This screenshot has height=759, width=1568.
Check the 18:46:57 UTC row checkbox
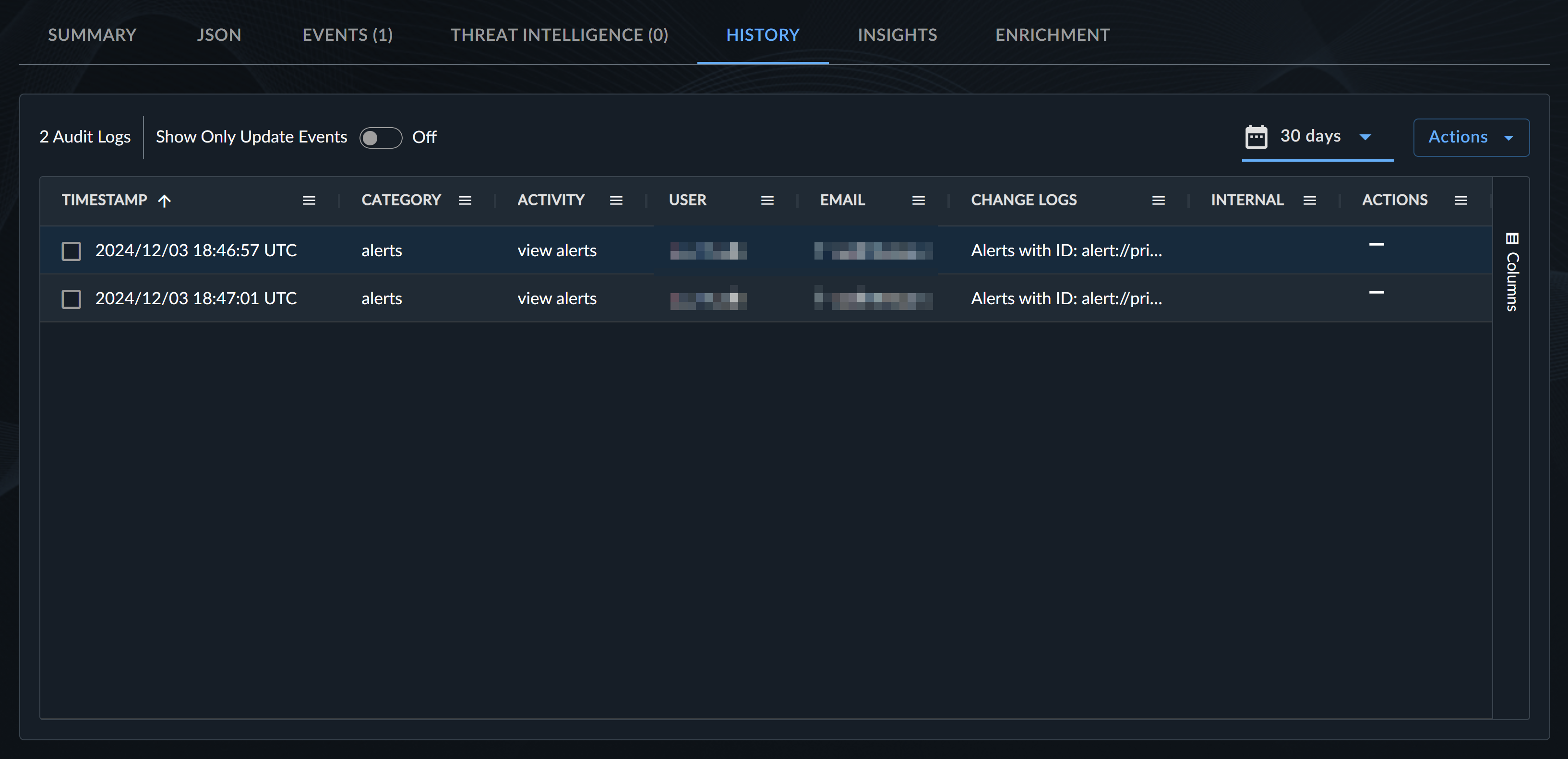pyautogui.click(x=71, y=251)
